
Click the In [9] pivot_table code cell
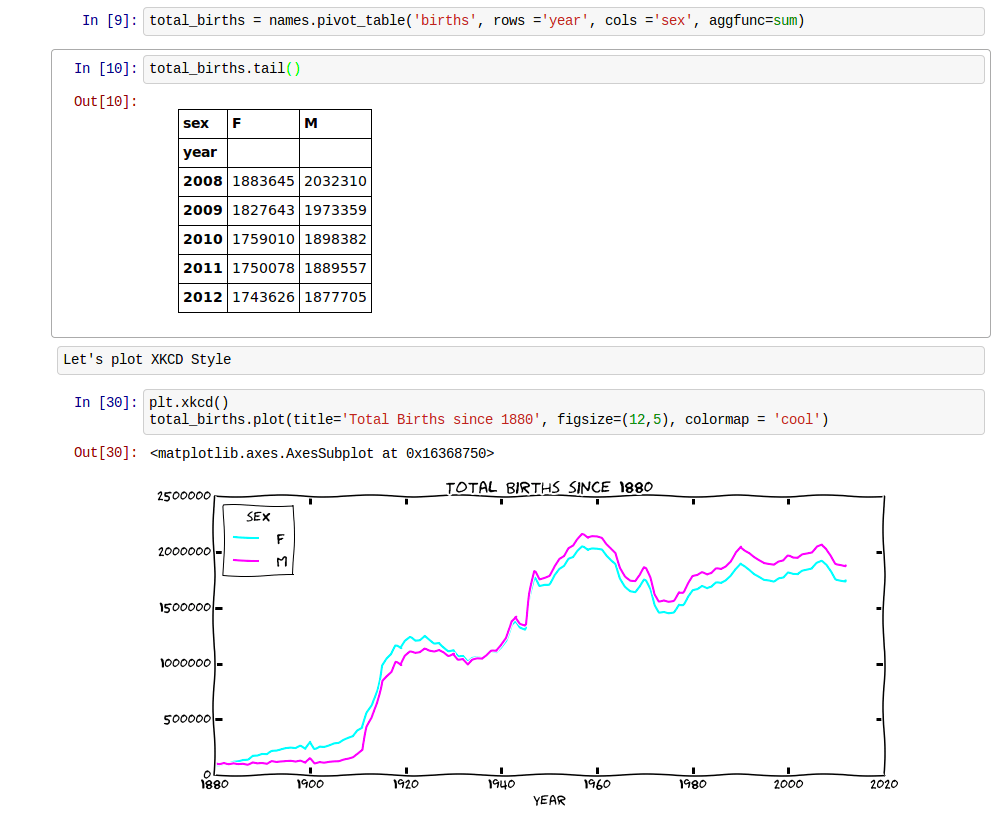(563, 21)
